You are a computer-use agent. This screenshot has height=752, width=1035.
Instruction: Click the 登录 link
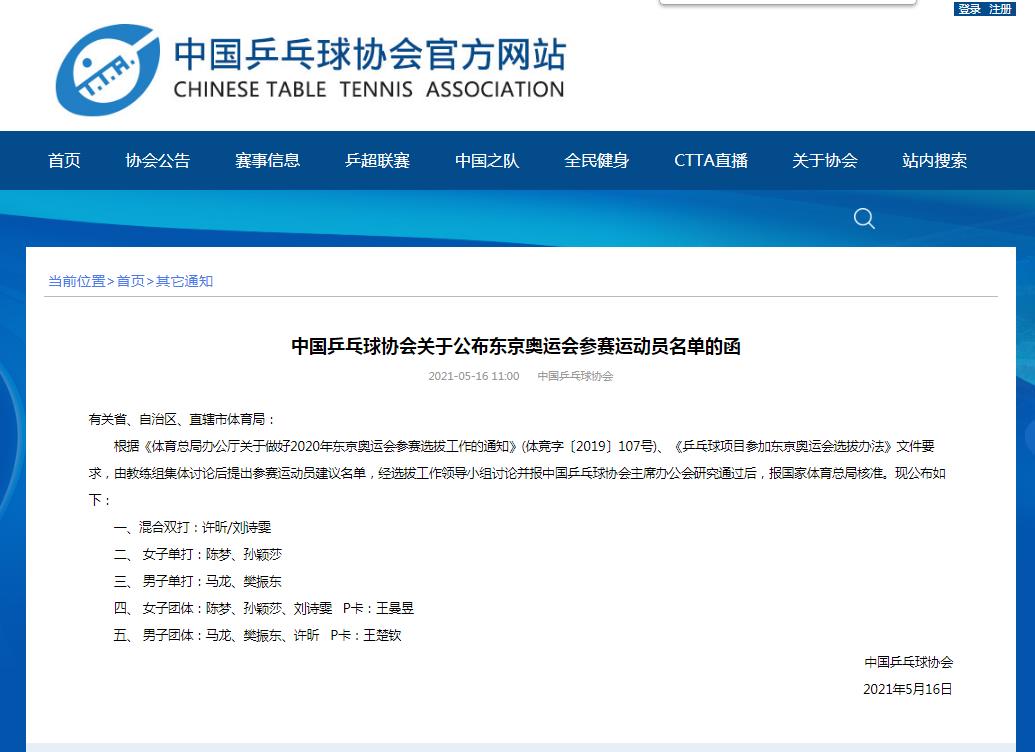coord(970,9)
